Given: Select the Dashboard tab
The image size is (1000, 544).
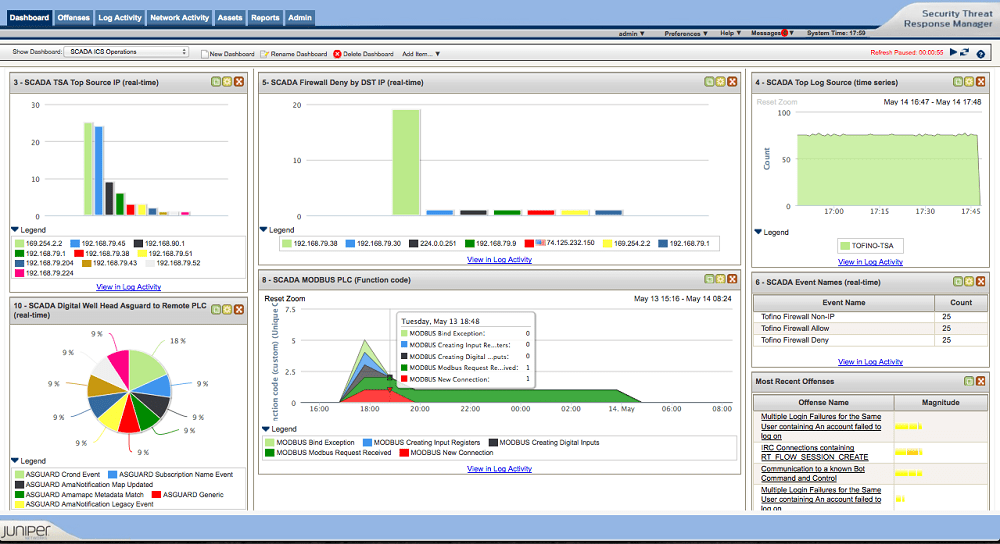Looking at the screenshot, I should tap(29, 18).
